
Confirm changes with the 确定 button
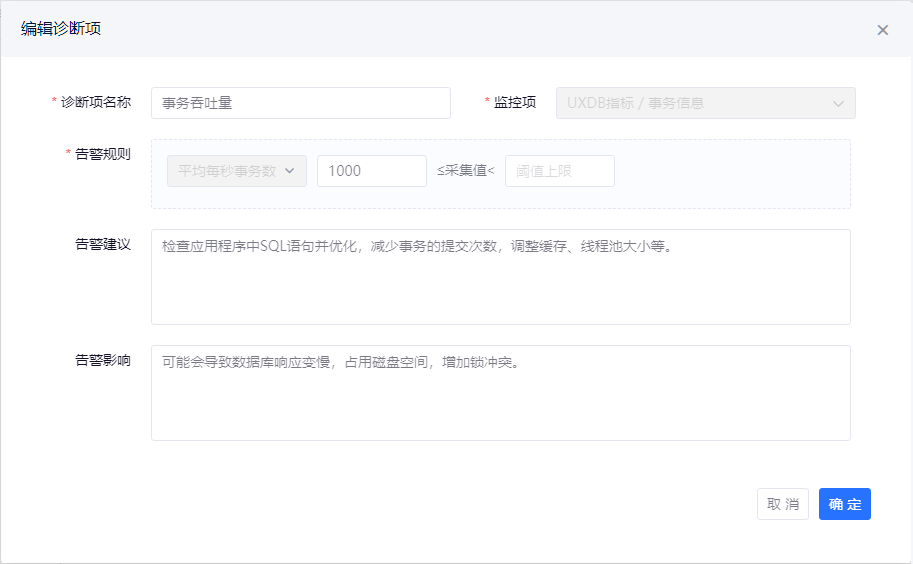844,504
